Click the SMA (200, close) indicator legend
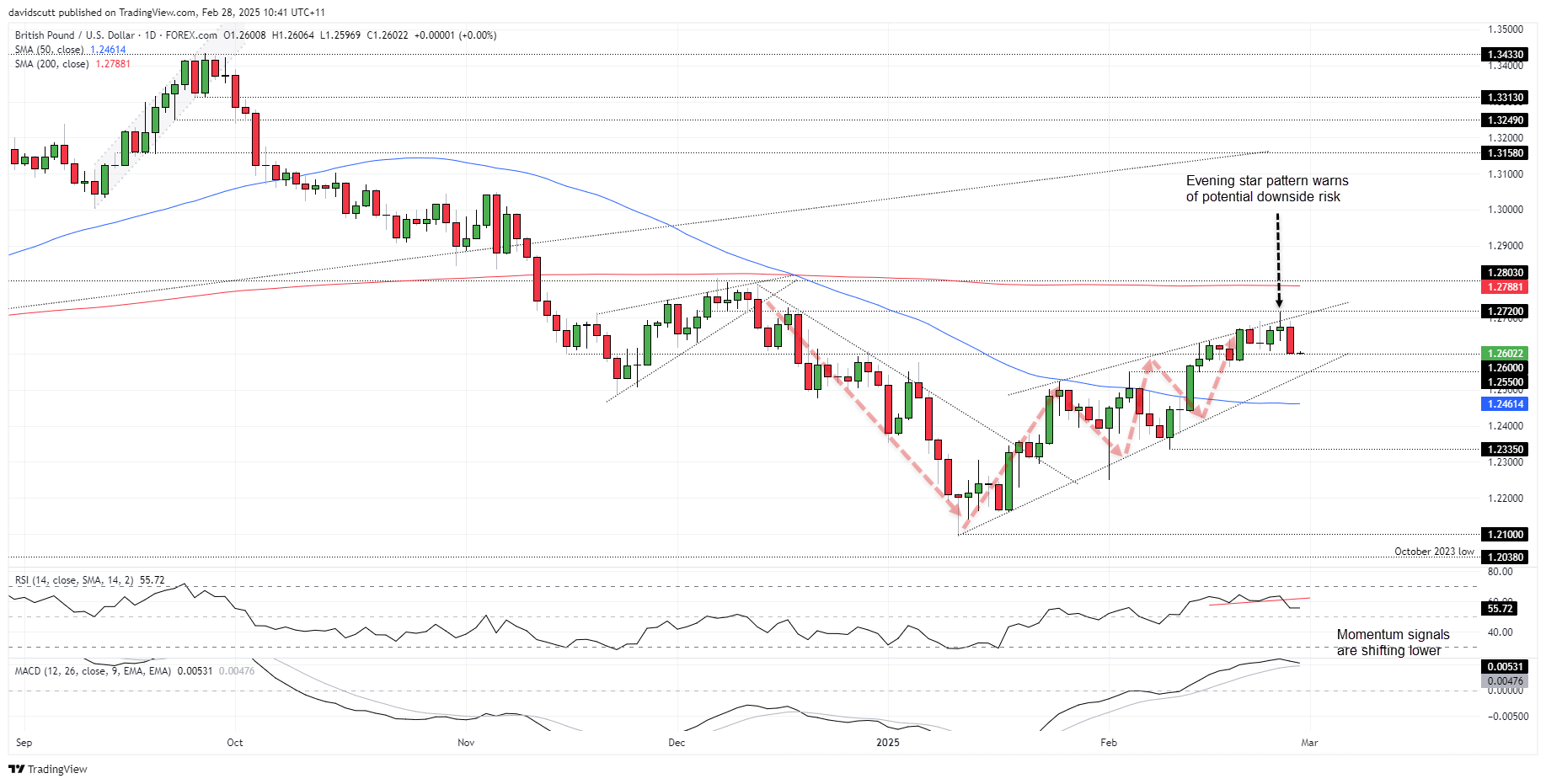This screenshot has width=1546, height=784. [51, 64]
